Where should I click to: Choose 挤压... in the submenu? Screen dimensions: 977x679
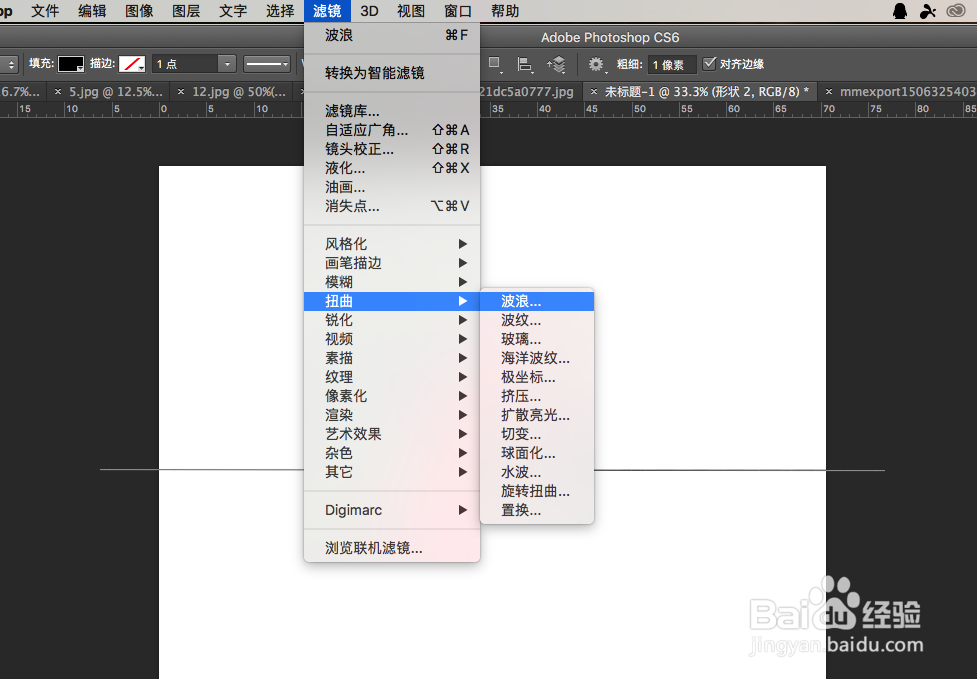pyautogui.click(x=537, y=396)
